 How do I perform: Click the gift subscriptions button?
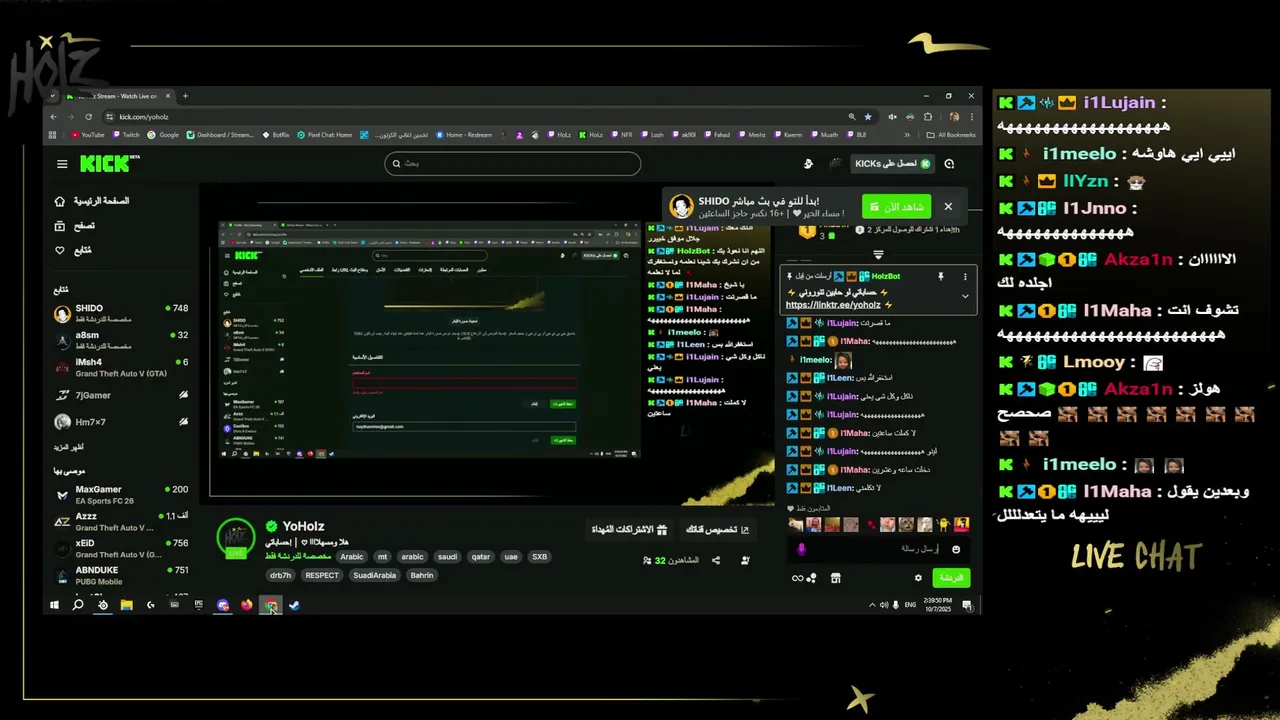pos(629,530)
